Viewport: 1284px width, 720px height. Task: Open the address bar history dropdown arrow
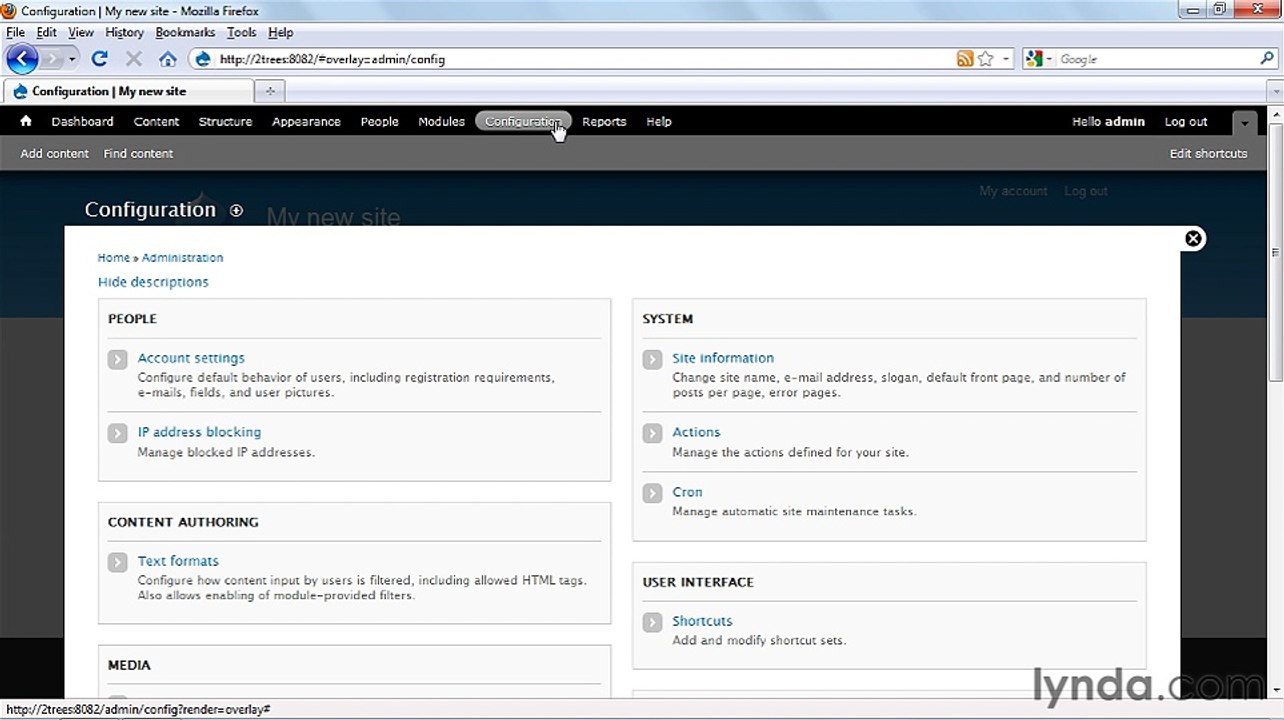tap(1007, 59)
